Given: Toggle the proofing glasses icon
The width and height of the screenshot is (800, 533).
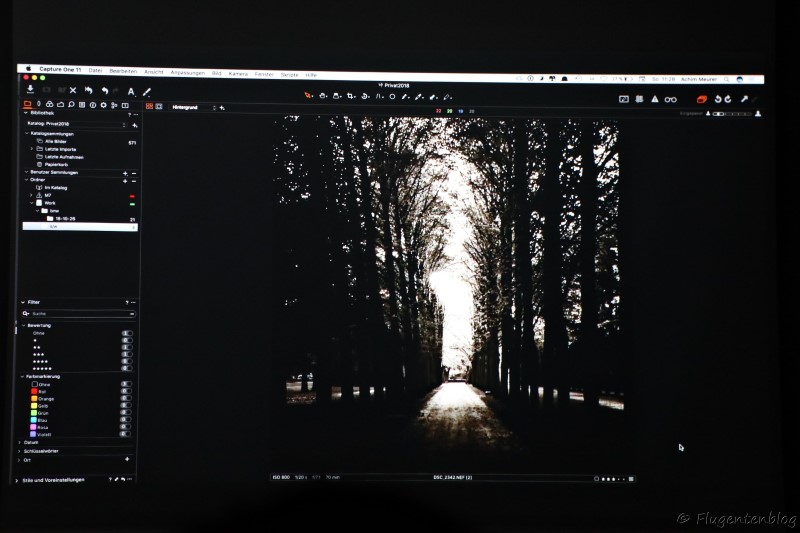Looking at the screenshot, I should tap(671, 99).
